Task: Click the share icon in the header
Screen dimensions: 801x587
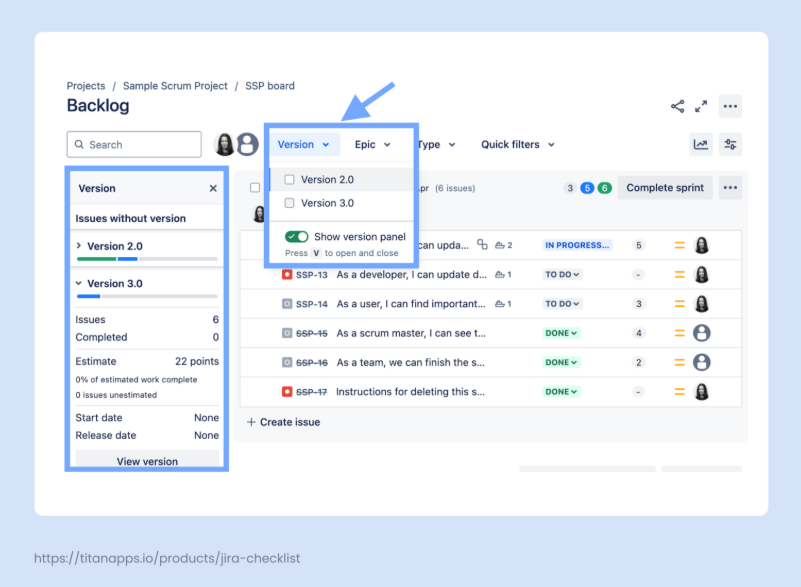Action: click(677, 106)
